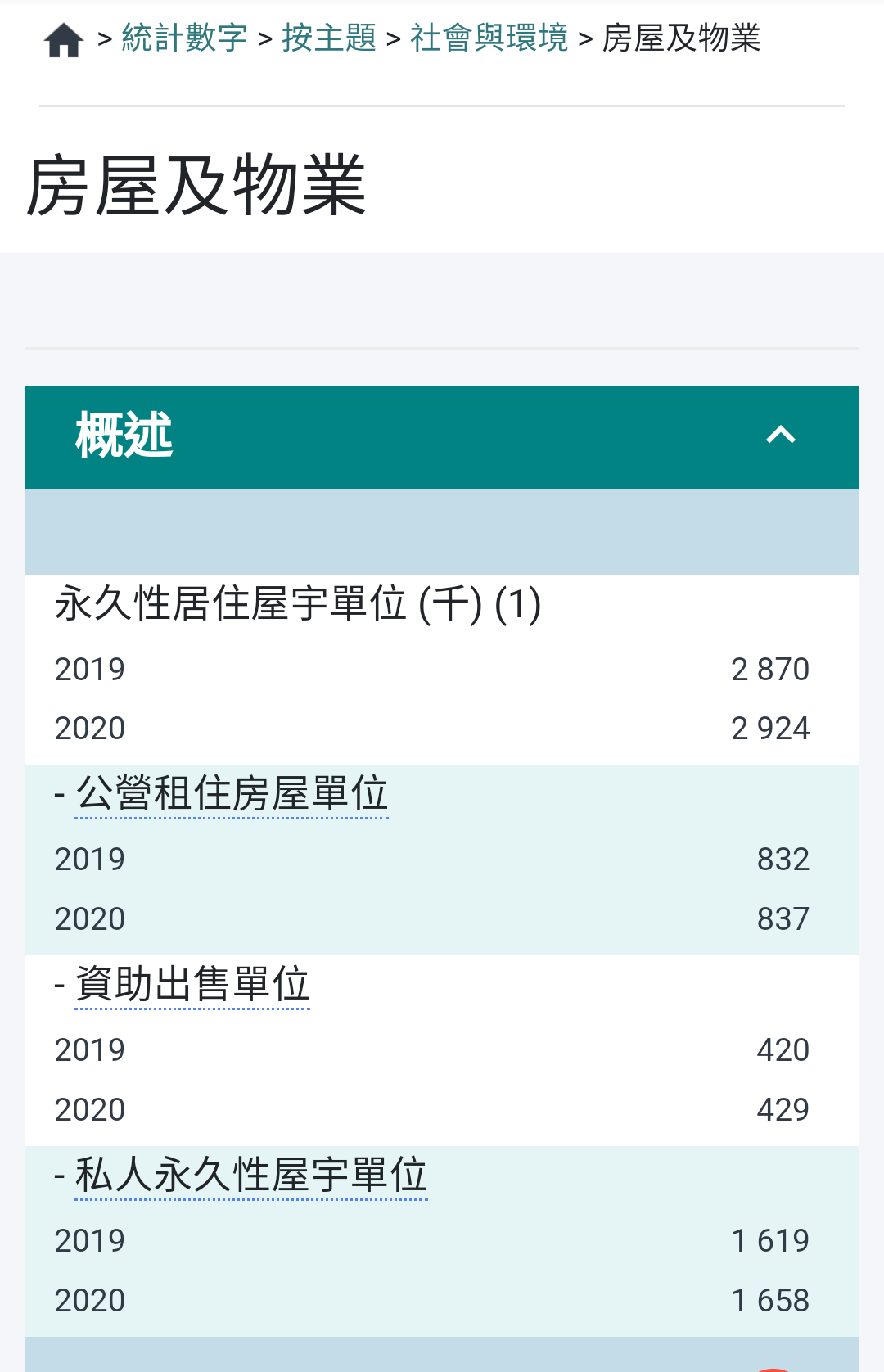Open the 公營租住房屋單位 definition link

(x=232, y=794)
